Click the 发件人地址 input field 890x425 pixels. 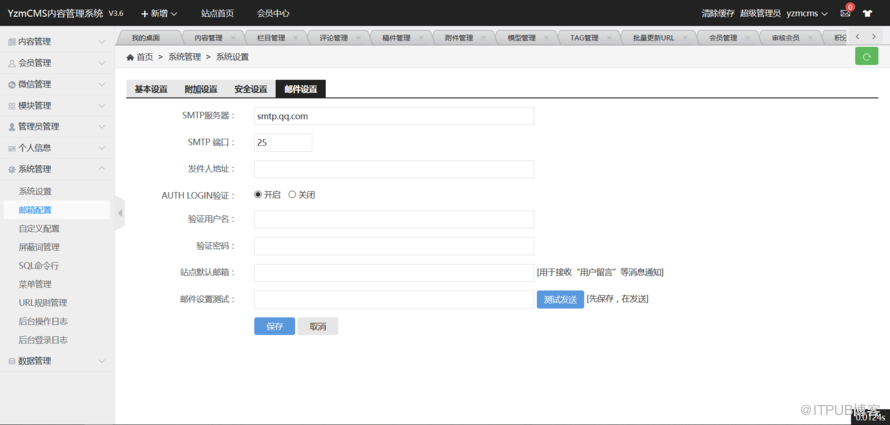pos(394,169)
